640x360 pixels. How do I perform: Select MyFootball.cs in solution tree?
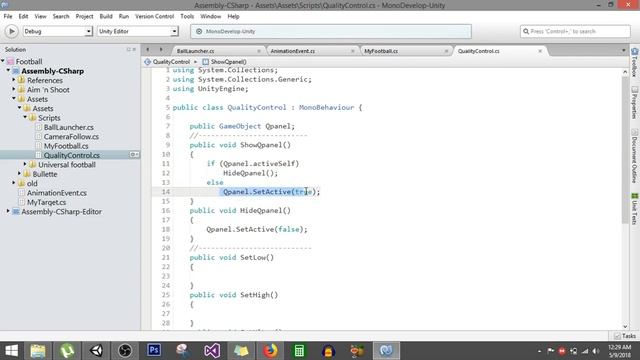66,146
